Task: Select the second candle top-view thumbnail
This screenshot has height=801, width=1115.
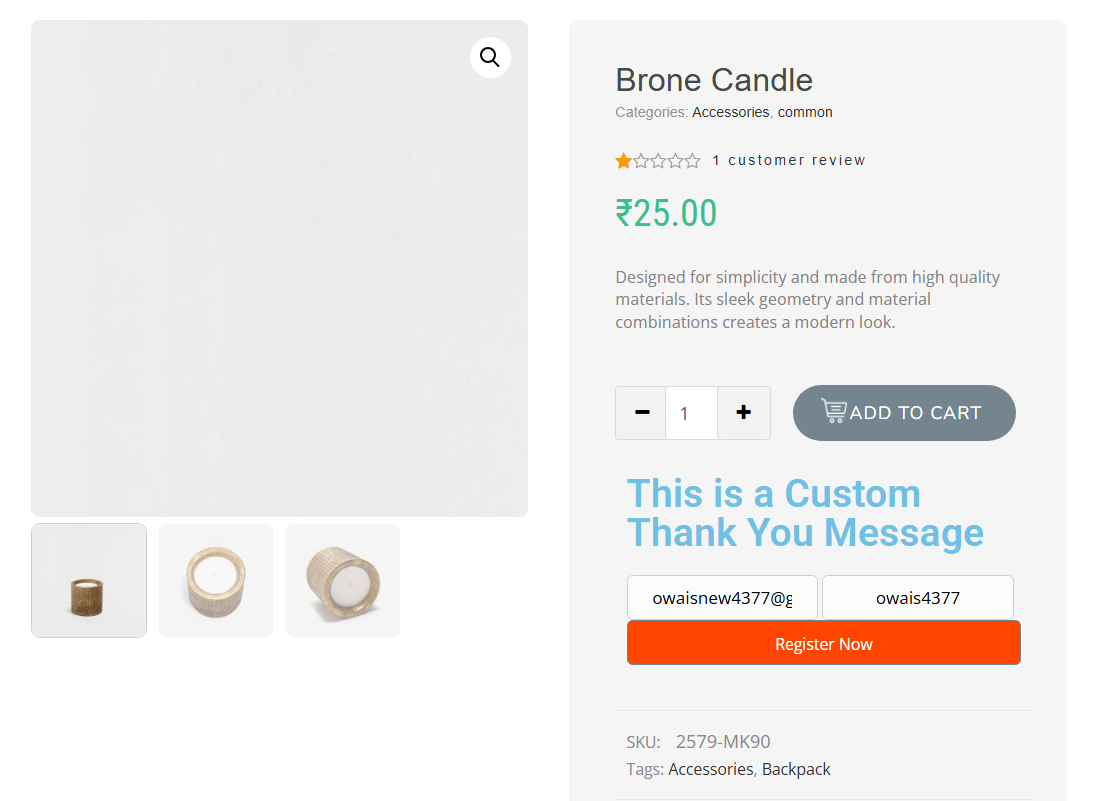Action: pyautogui.click(x=216, y=580)
